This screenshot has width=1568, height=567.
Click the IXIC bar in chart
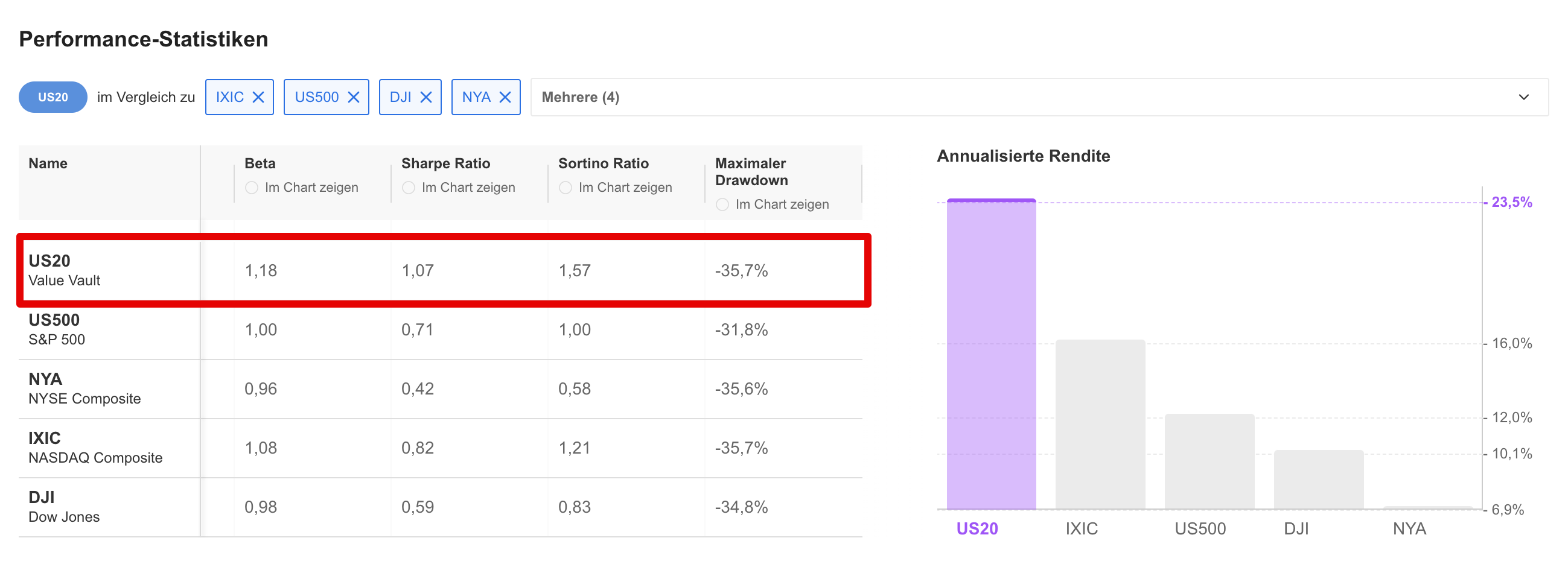1100,425
